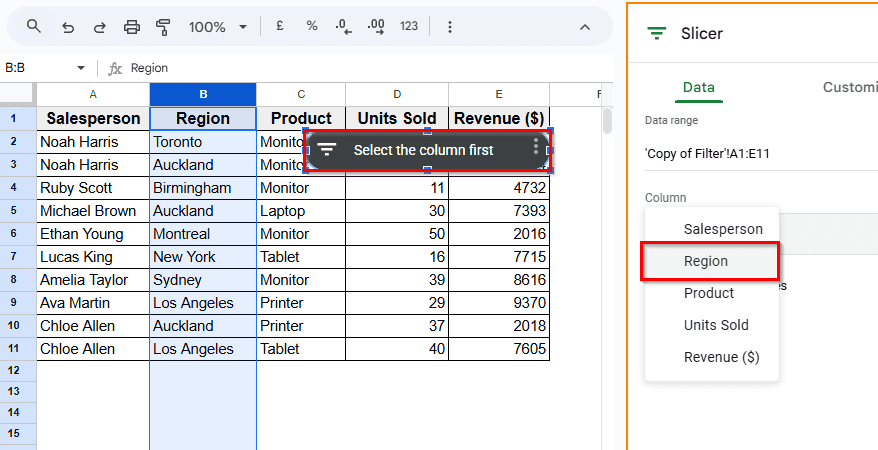Click the search magnifier icon in toolbar
Viewport: 878px width, 450px height.
(35, 27)
